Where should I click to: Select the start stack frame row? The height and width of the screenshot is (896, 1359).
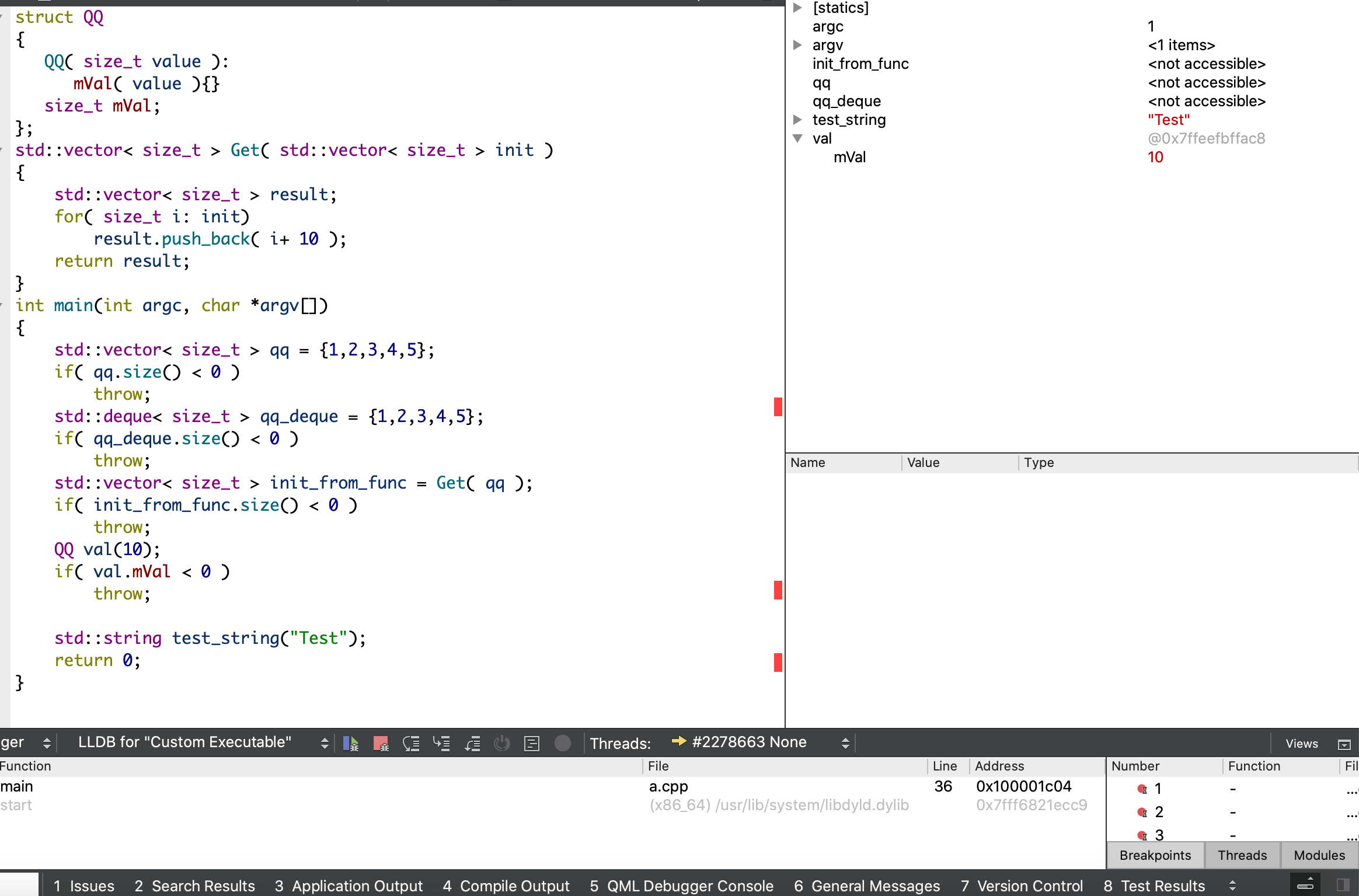pyautogui.click(x=552, y=805)
